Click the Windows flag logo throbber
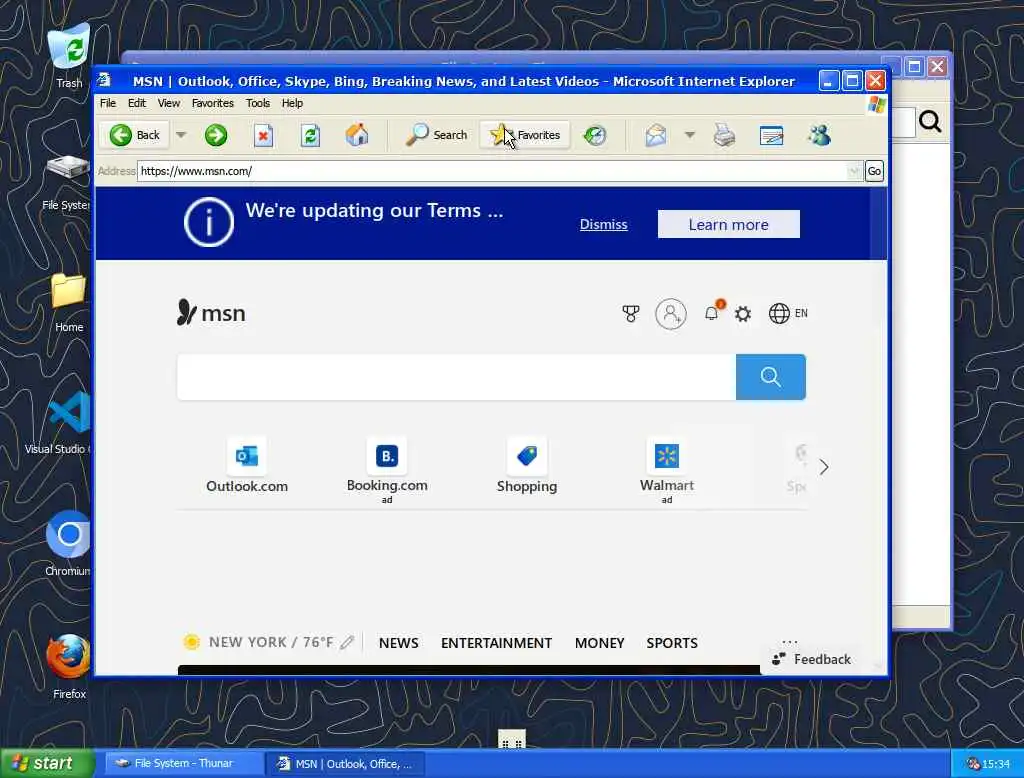This screenshot has width=1024, height=778. tap(876, 105)
